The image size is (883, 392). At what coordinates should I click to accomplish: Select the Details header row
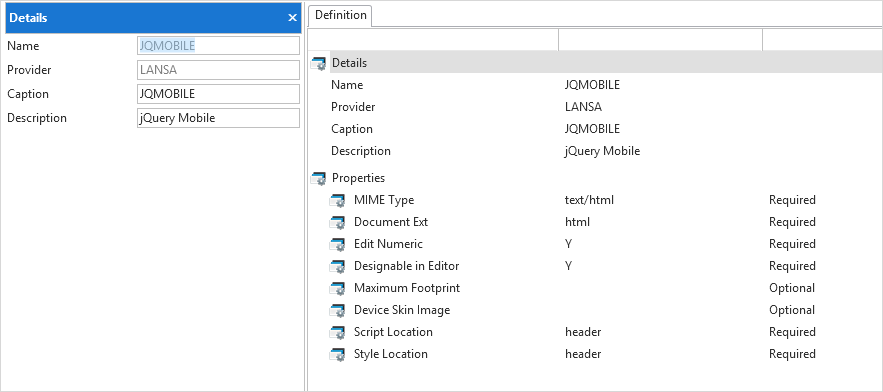pos(596,63)
